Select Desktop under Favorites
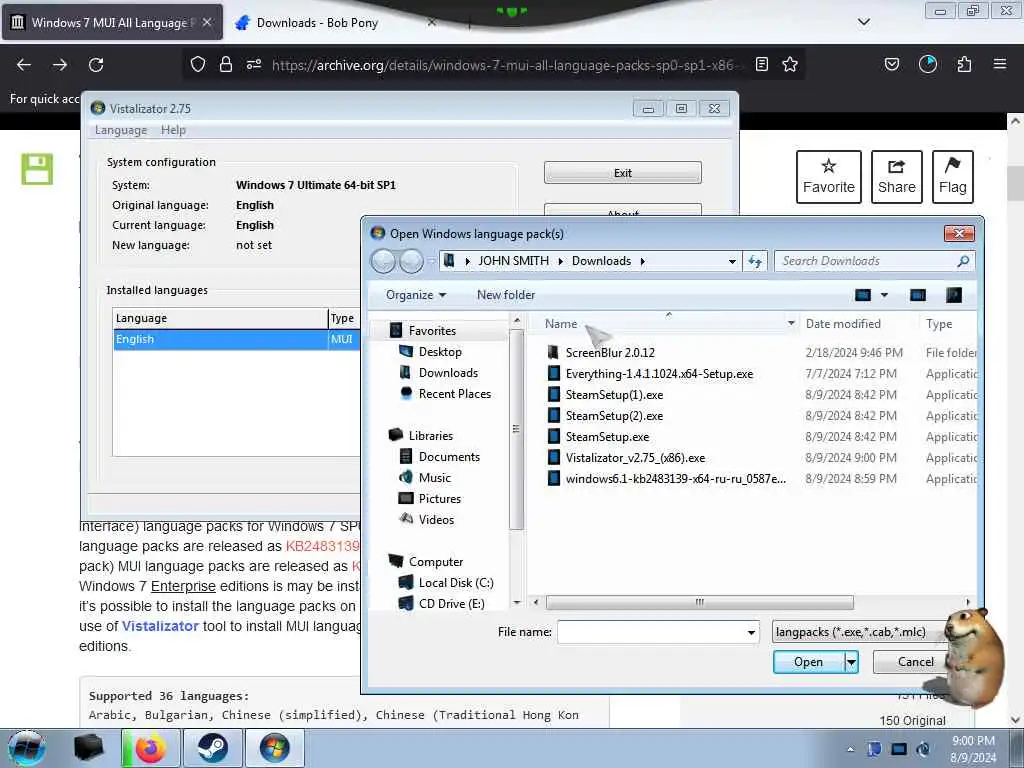This screenshot has width=1024, height=768. [x=431, y=351]
